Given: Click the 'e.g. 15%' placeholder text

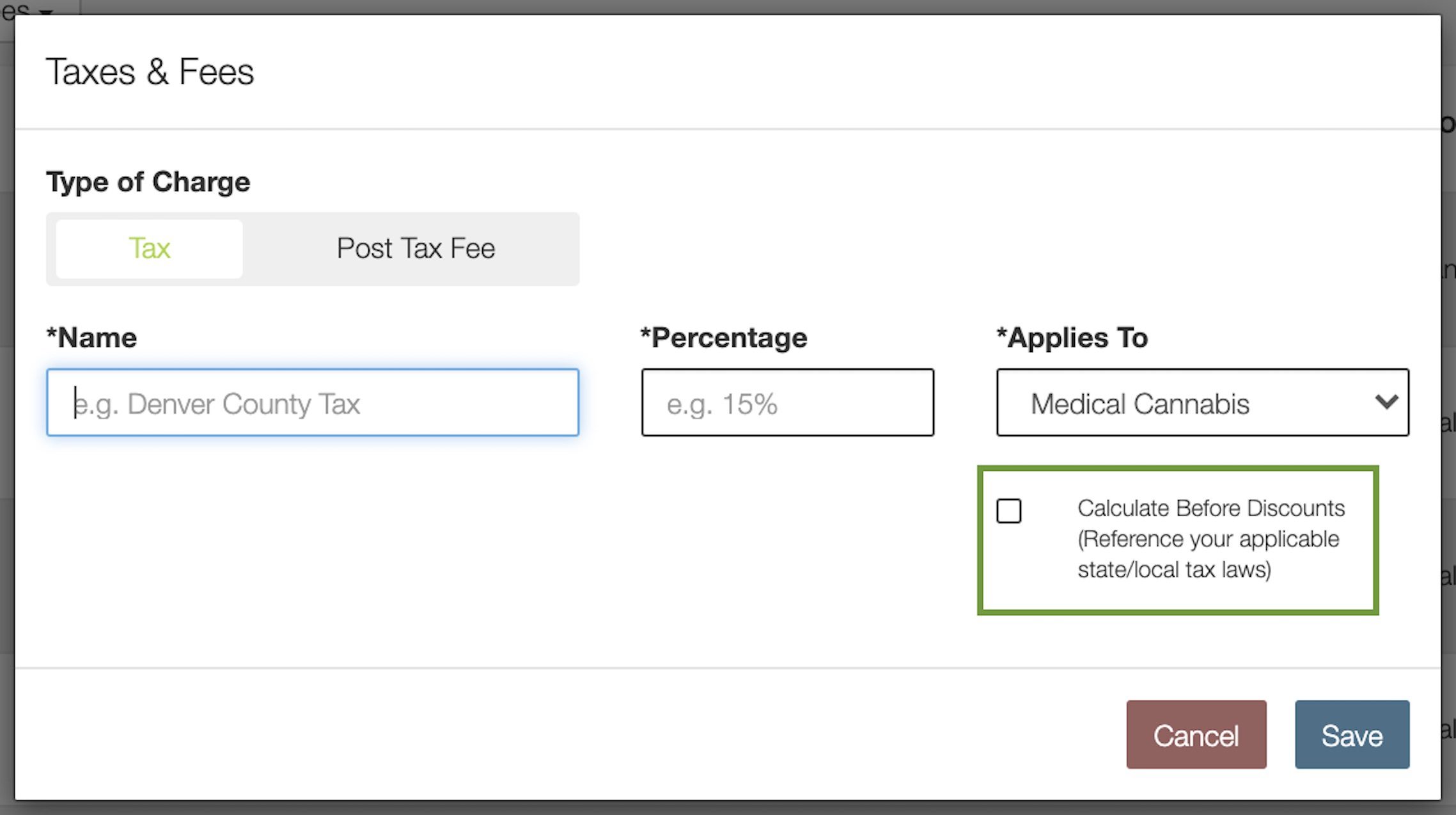Looking at the screenshot, I should 722,404.
